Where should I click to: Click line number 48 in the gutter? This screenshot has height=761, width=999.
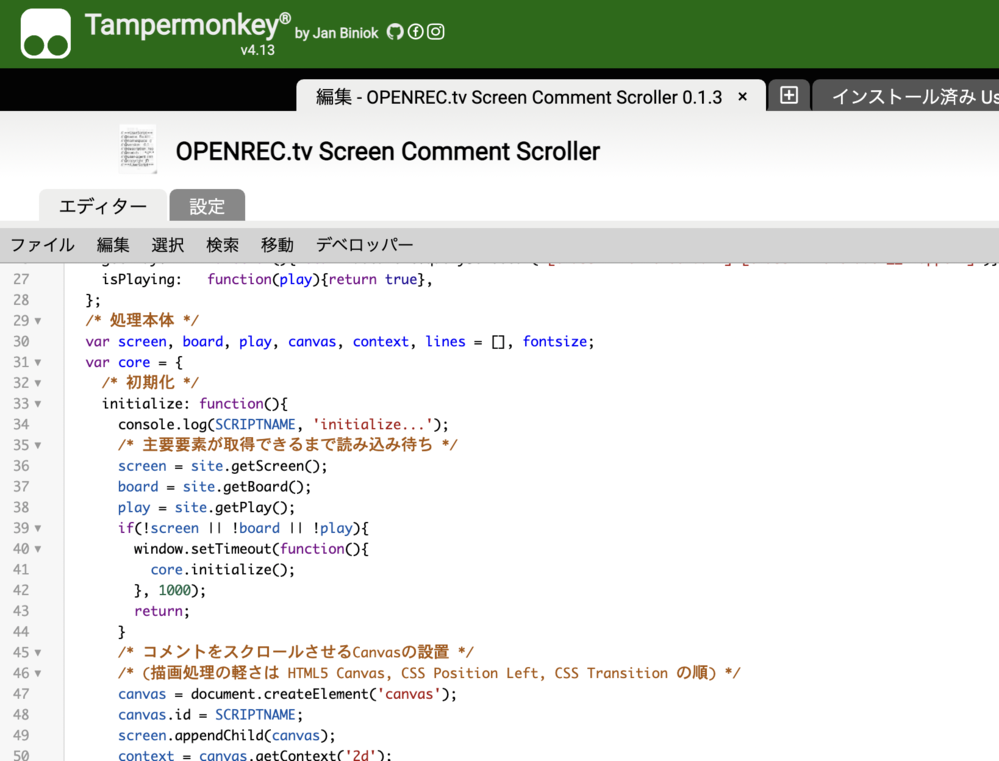pyautogui.click(x=21, y=714)
